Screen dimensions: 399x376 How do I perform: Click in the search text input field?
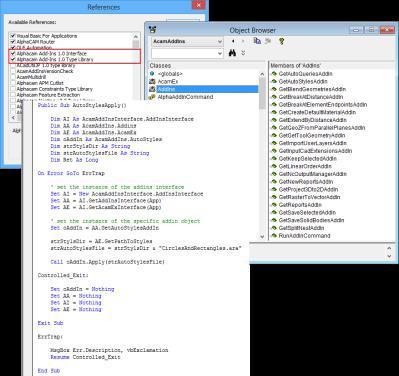point(184,53)
